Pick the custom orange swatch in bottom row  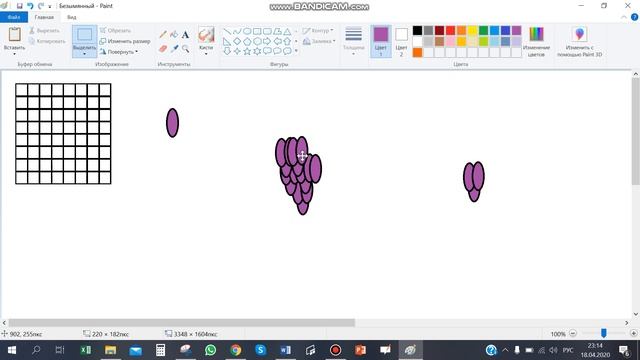417,52
